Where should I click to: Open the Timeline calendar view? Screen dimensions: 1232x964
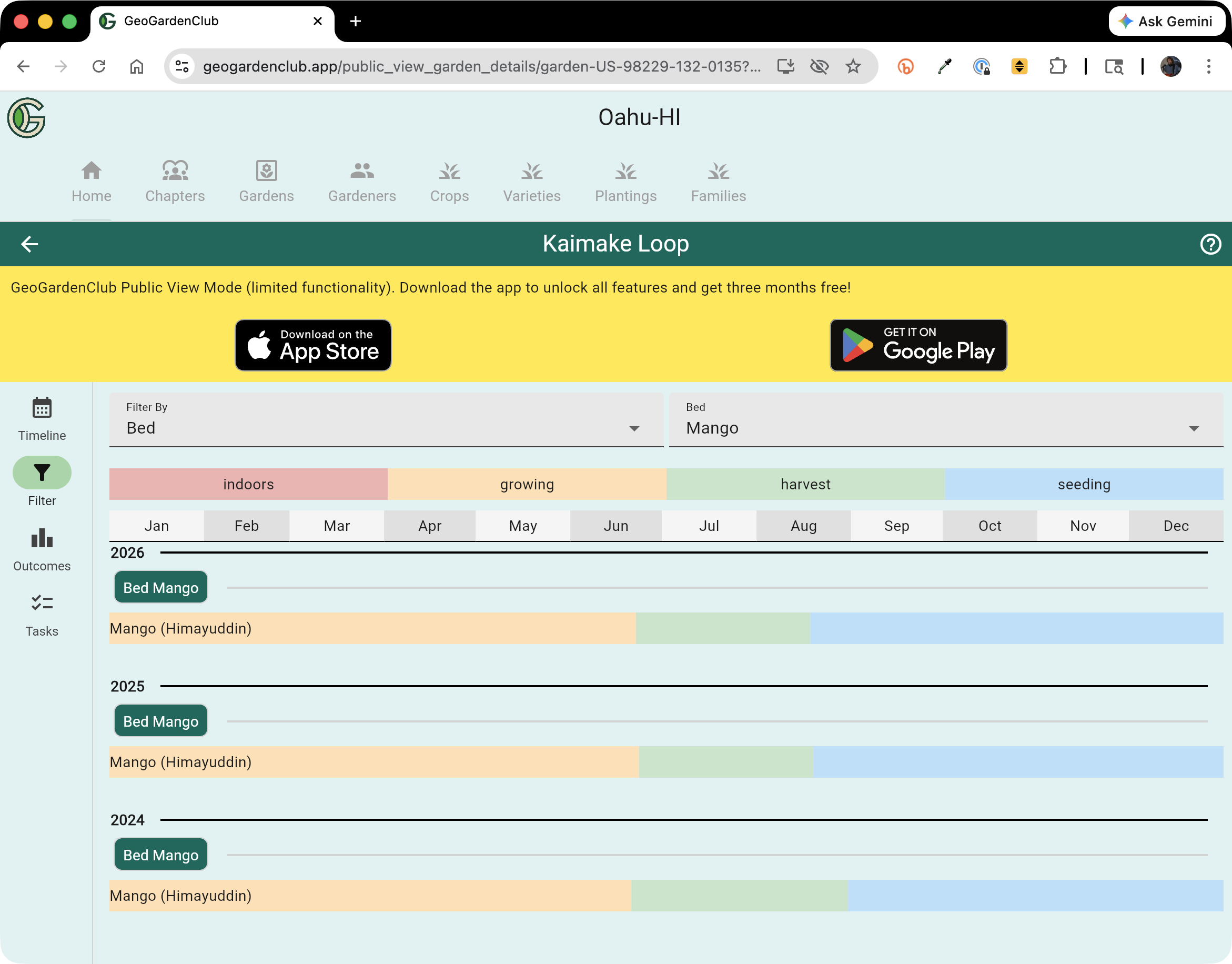(x=42, y=418)
